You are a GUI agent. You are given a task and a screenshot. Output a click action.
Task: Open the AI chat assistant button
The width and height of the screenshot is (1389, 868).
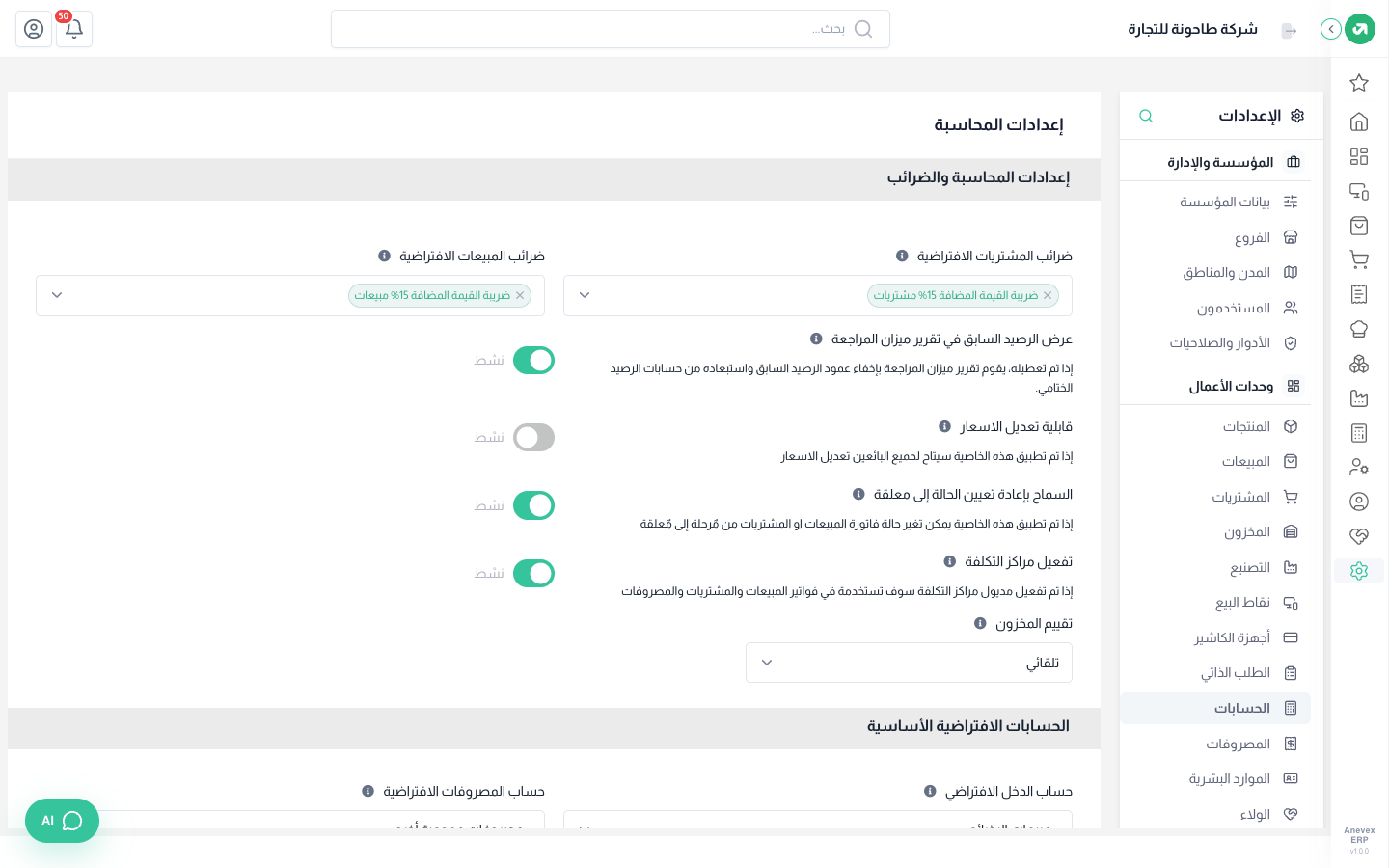click(x=62, y=821)
